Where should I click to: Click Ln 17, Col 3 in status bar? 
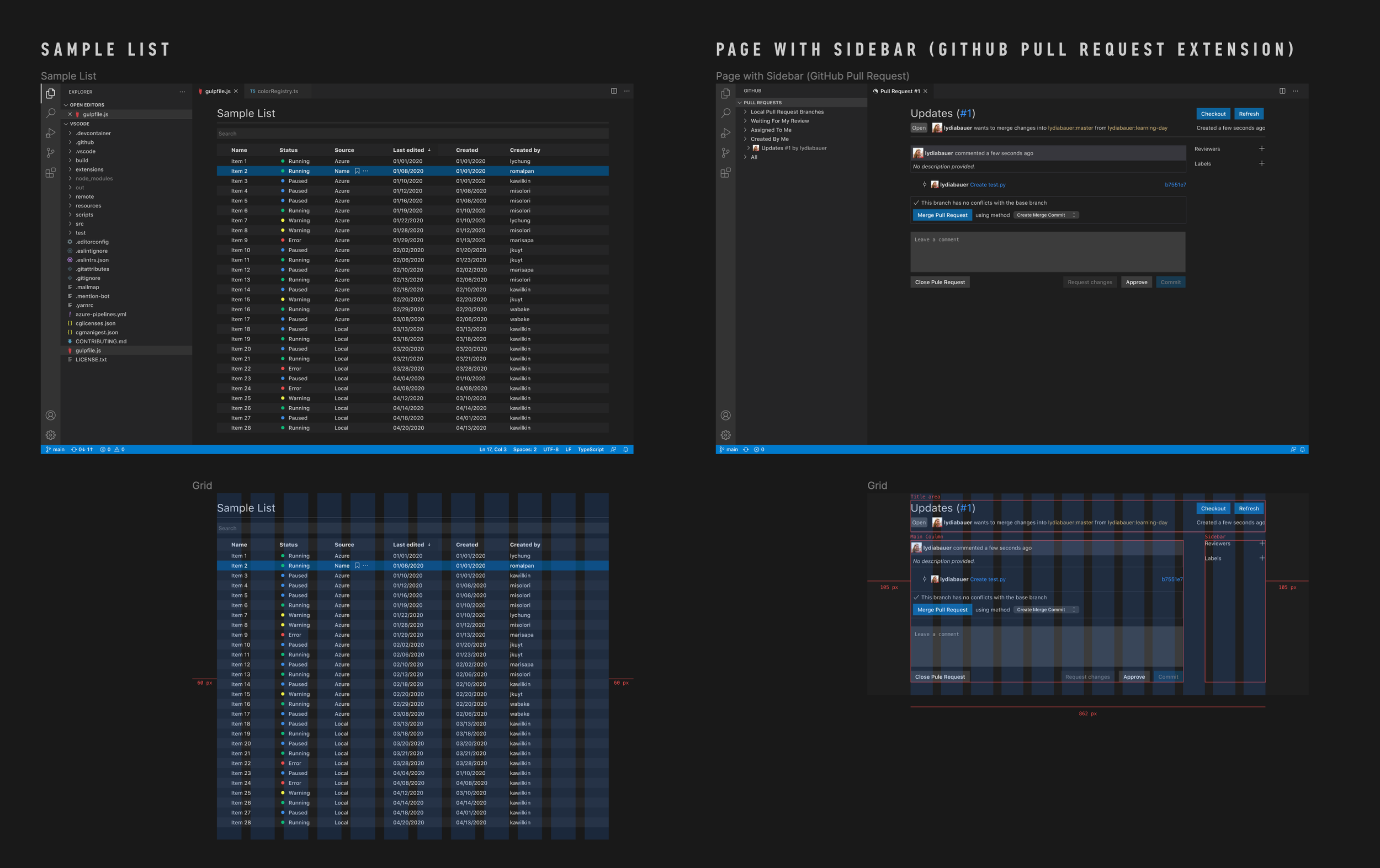tap(493, 450)
